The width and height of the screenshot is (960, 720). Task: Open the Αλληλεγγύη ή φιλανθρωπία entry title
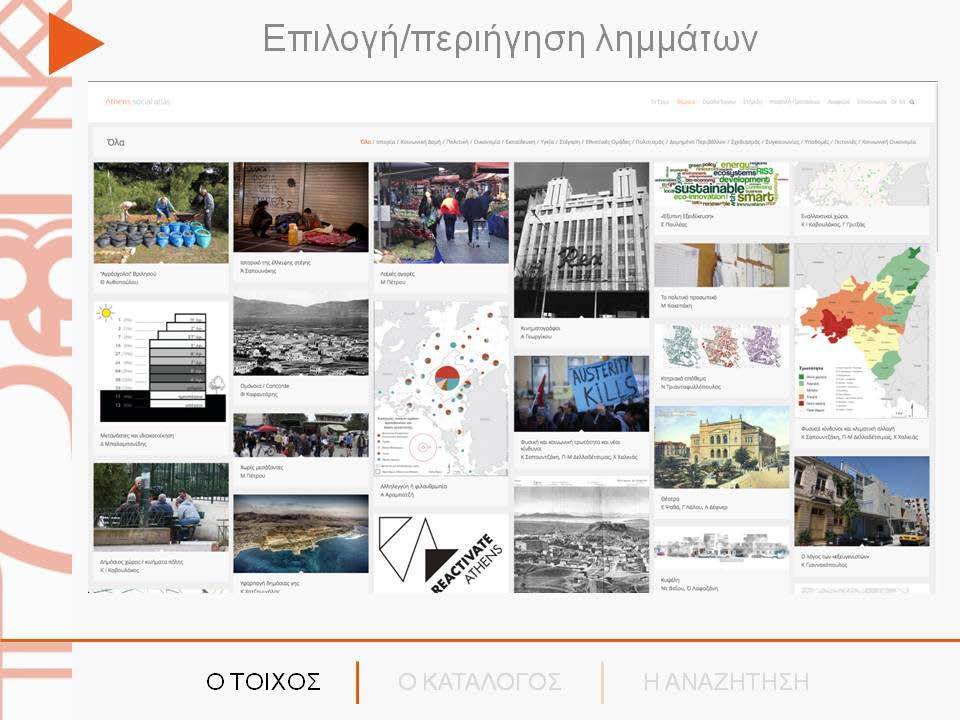414,487
